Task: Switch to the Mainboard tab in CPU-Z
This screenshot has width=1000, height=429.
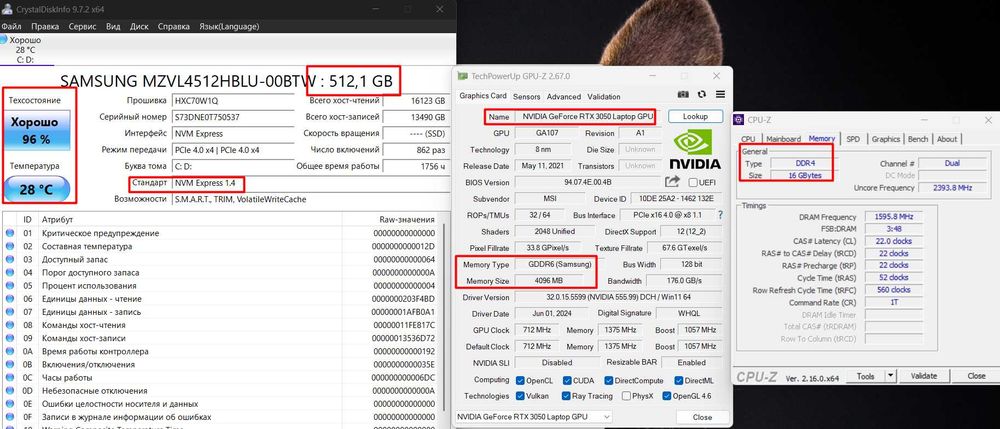Action: click(x=783, y=139)
